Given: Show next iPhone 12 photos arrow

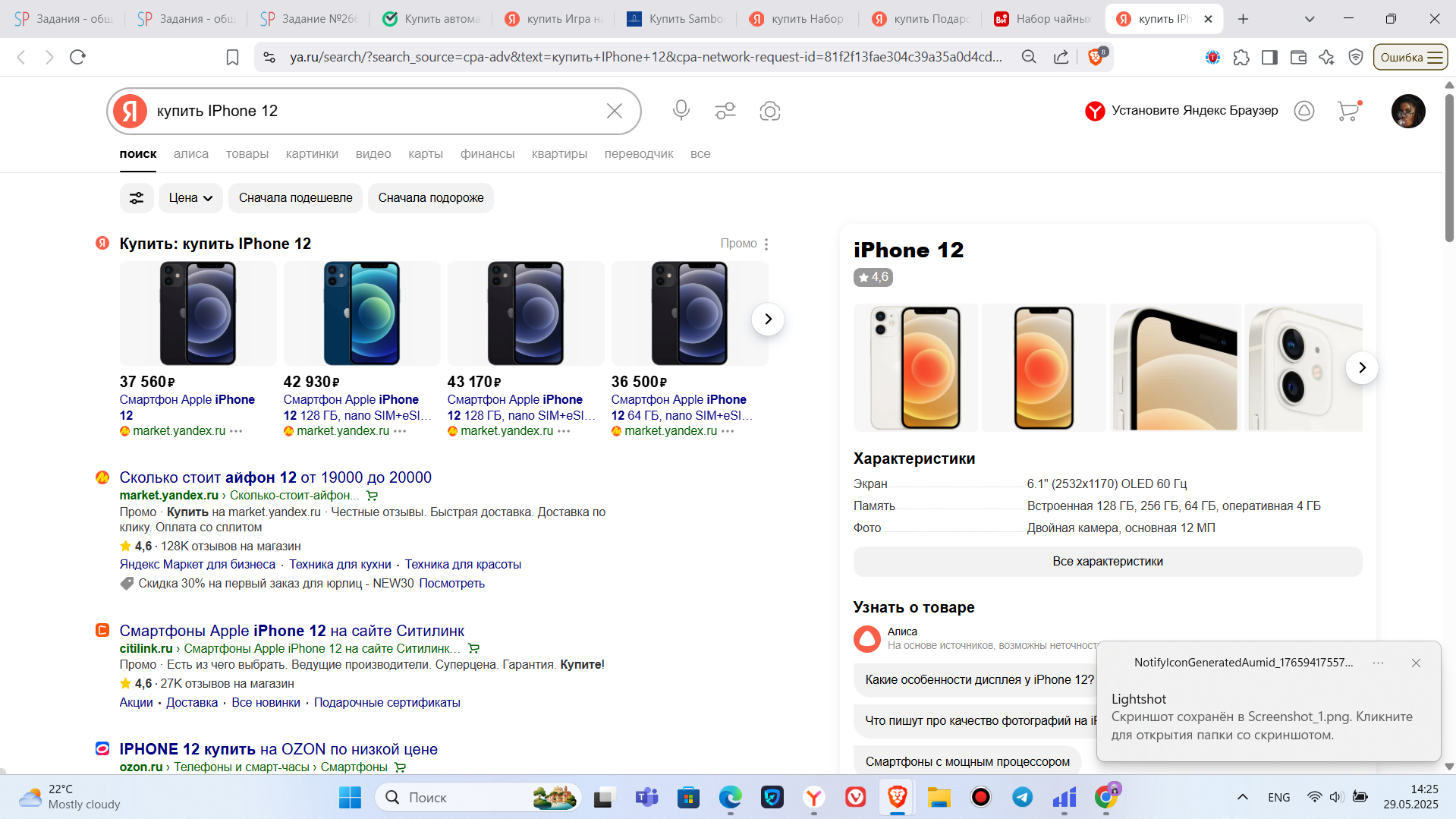Looking at the screenshot, I should pyautogui.click(x=1362, y=367).
